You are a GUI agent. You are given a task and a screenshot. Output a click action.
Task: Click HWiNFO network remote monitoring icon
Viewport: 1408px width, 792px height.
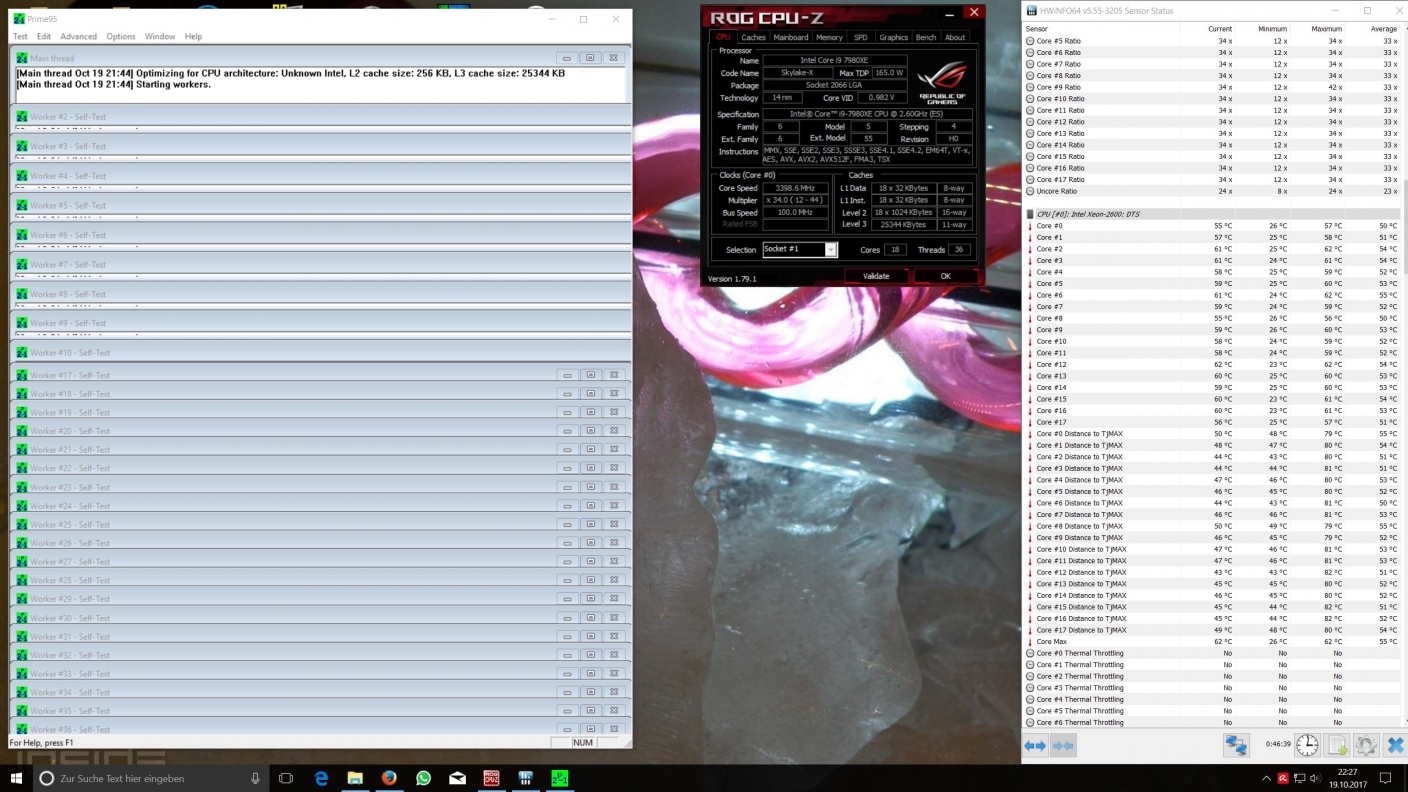[1236, 746]
